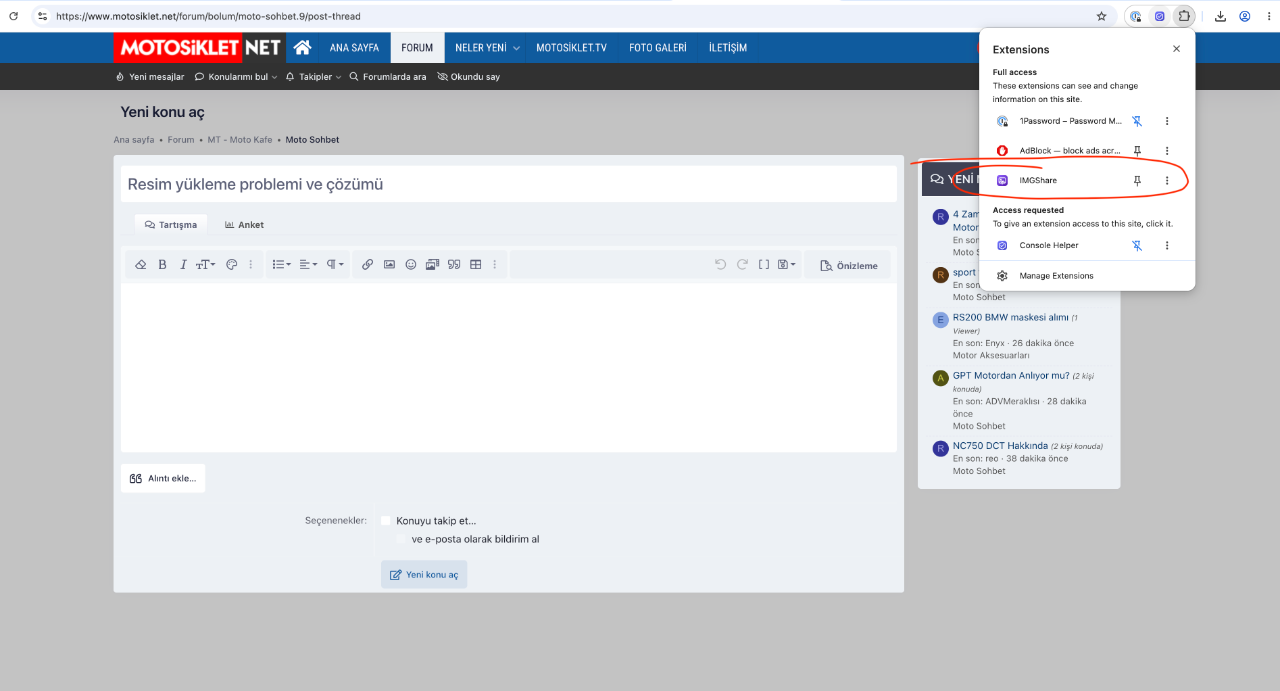Image resolution: width=1280 pixels, height=691 pixels.
Task: Open the media gallery insert icon
Action: 432,265
